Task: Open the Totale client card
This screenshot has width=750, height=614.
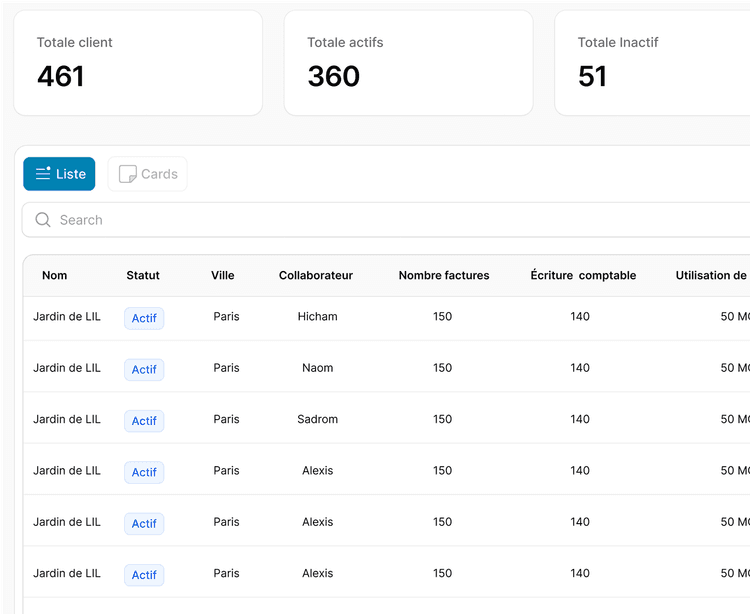Action: [138, 63]
